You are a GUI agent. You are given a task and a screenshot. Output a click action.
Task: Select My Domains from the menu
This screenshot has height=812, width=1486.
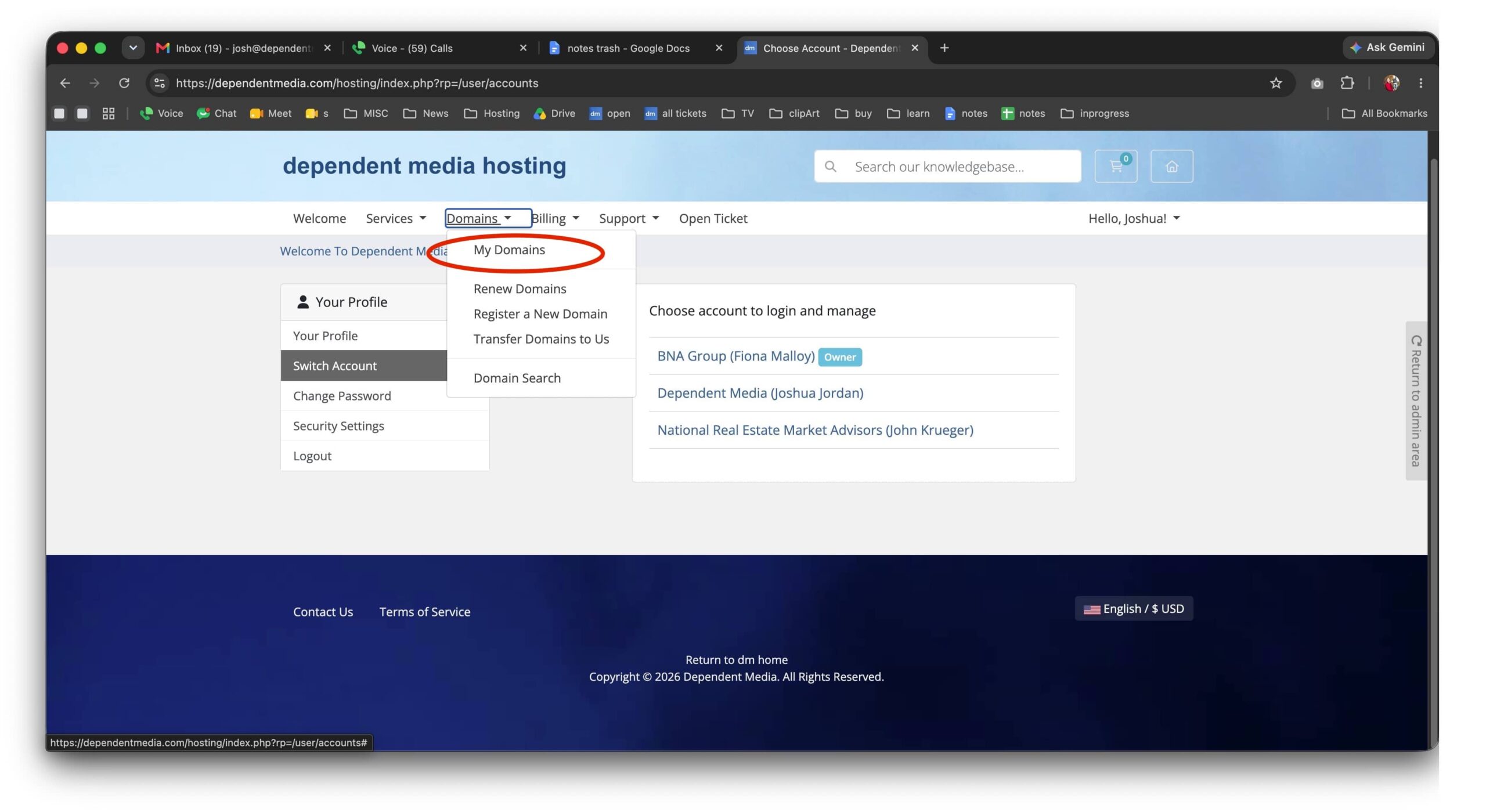pos(509,250)
